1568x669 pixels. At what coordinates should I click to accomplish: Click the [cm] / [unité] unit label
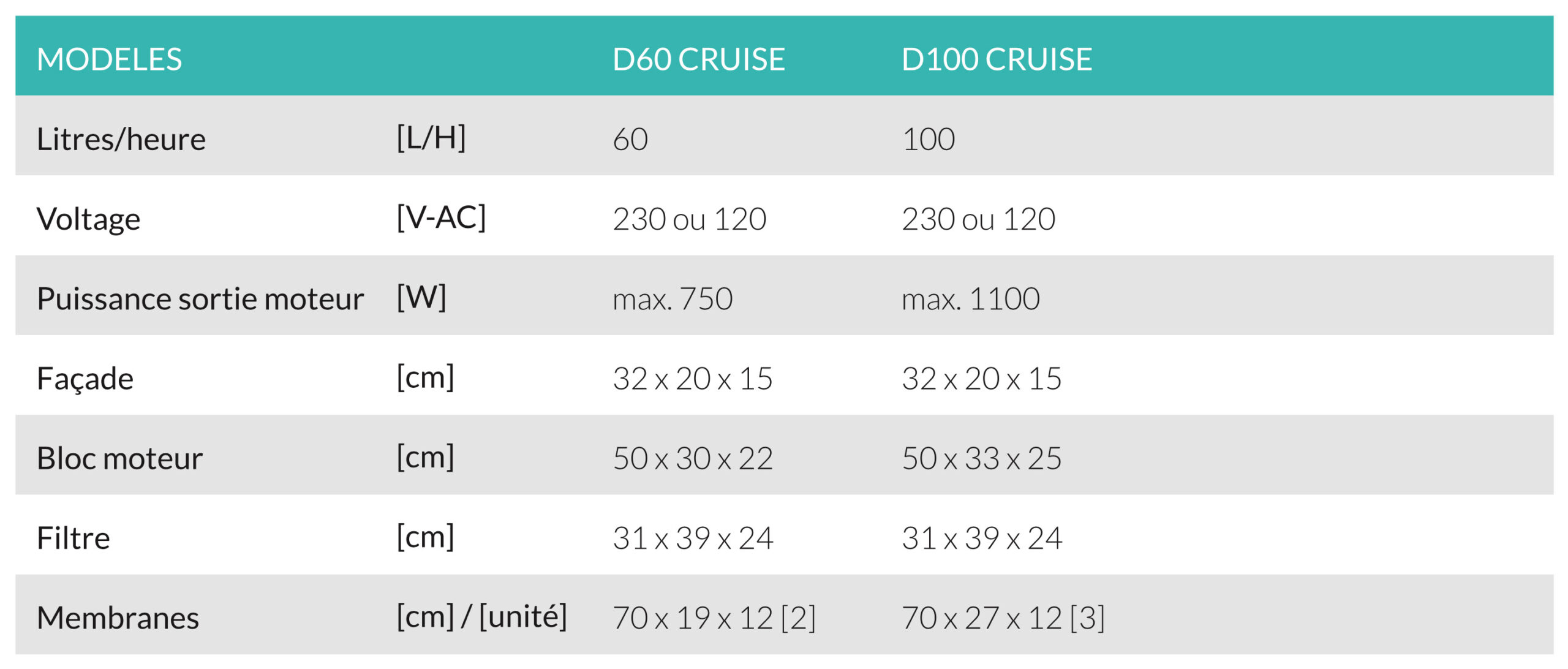click(481, 616)
